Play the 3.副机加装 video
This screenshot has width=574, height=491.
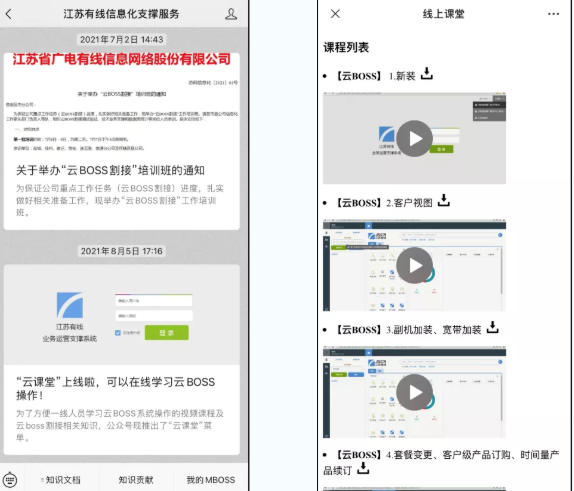pos(414,392)
